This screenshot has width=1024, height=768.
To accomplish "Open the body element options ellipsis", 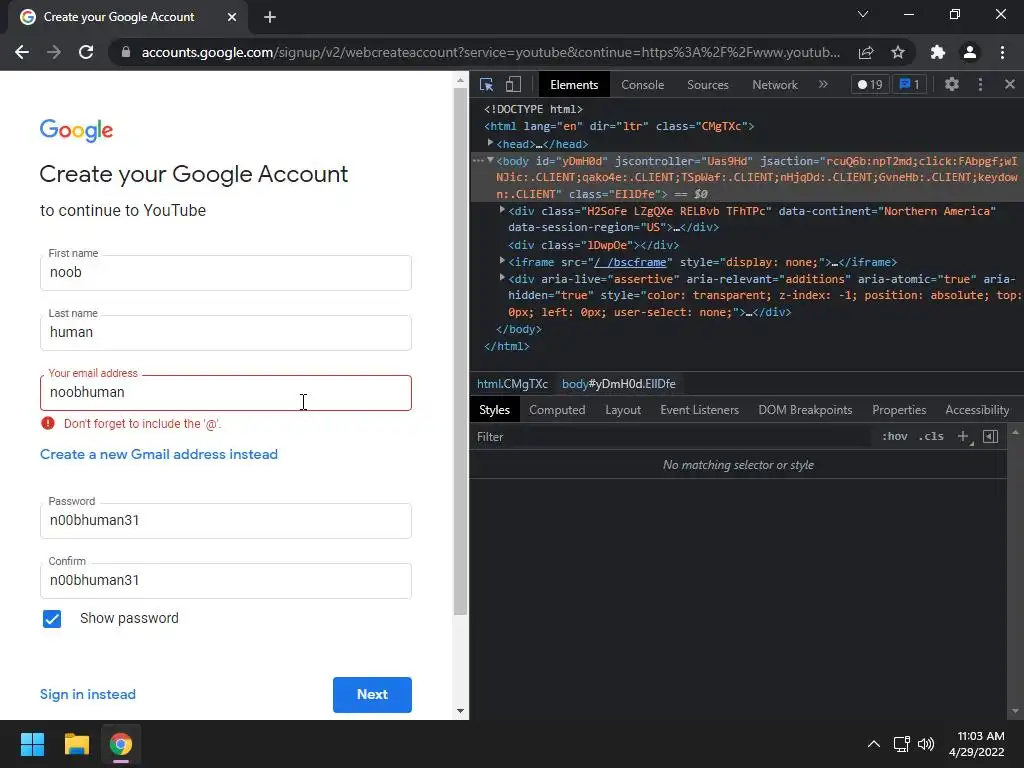I will click(x=478, y=160).
